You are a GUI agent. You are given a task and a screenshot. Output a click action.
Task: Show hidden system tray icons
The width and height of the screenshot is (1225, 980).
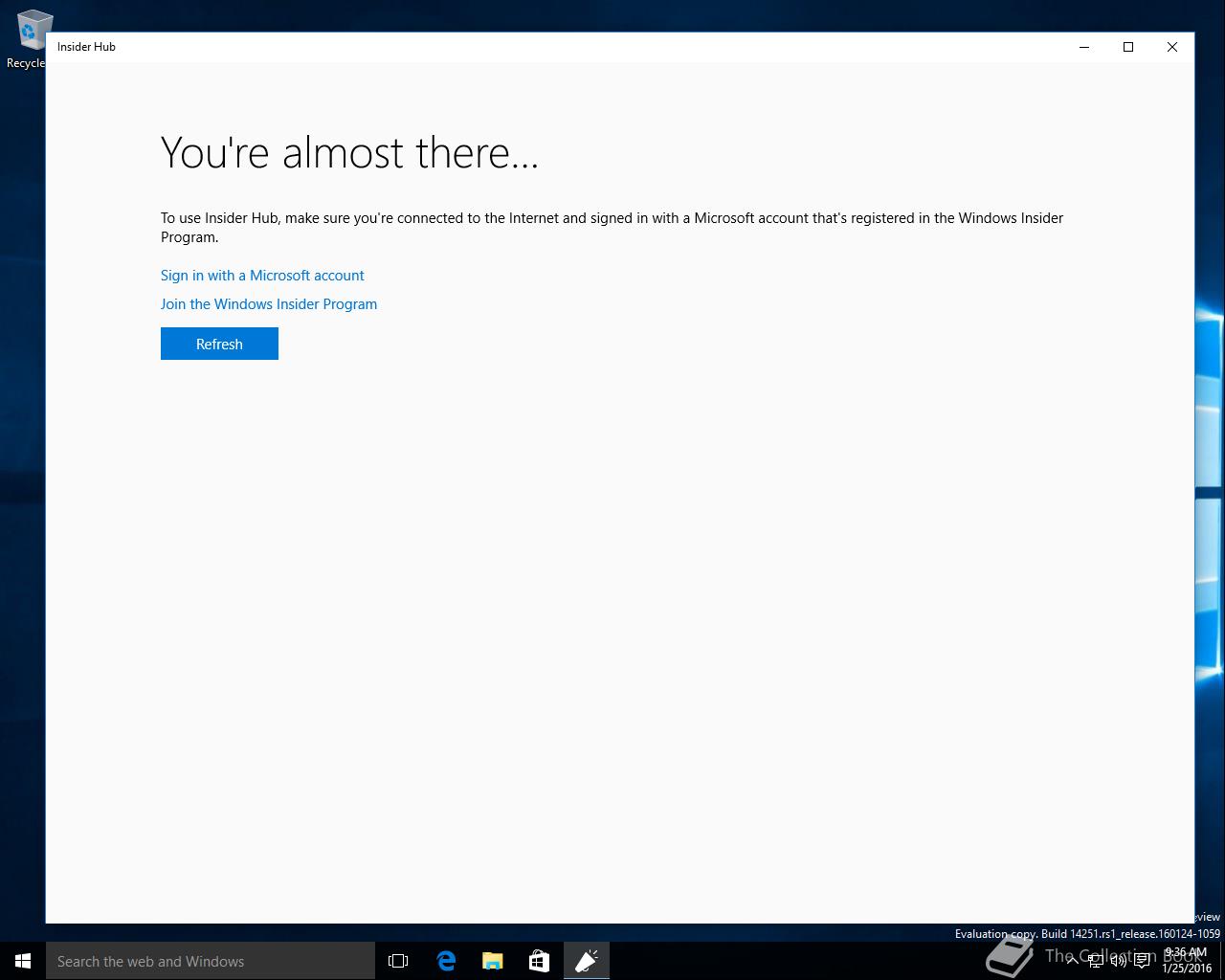point(1073,961)
